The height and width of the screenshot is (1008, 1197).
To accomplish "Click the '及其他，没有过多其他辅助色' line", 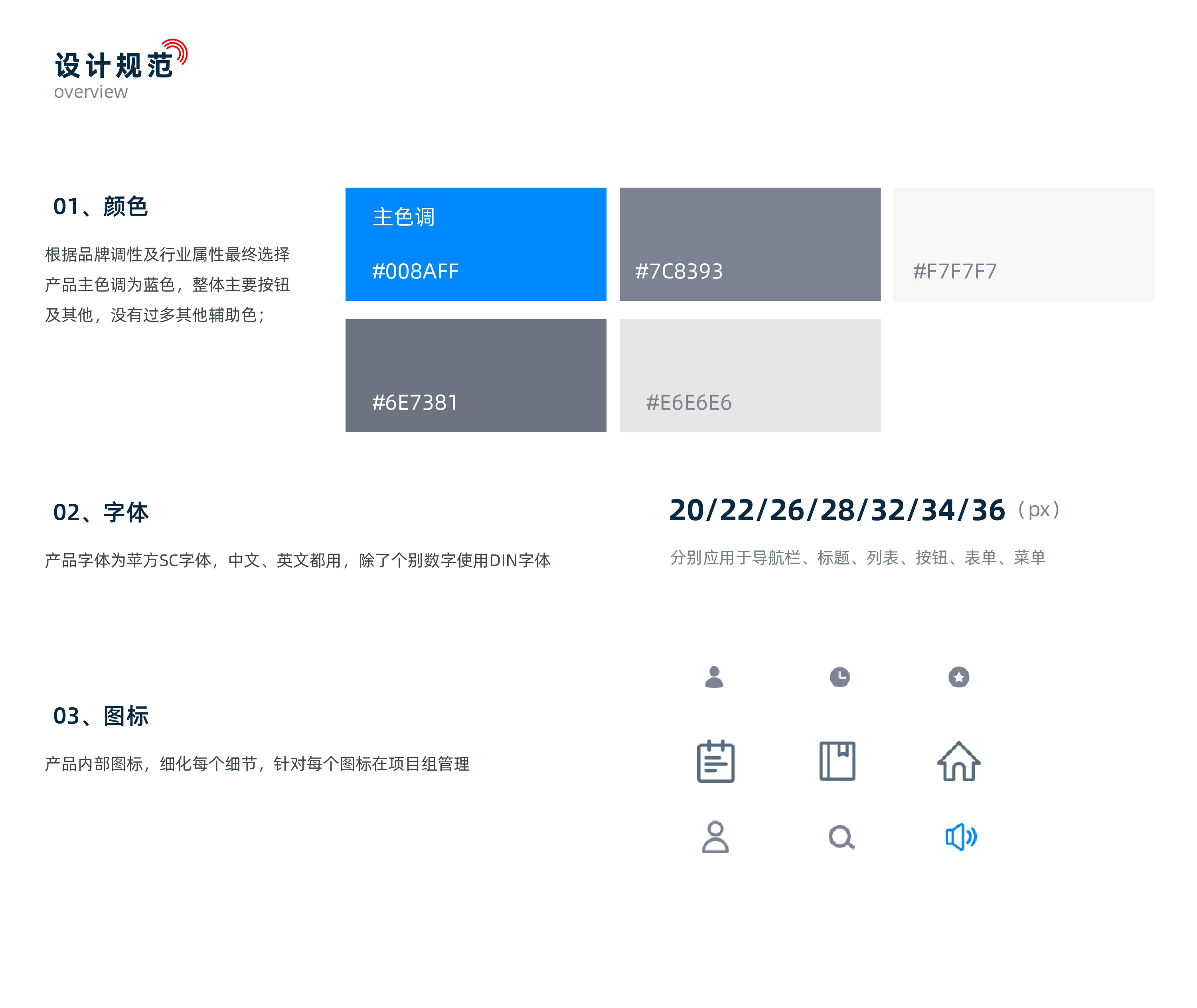I will (x=155, y=315).
